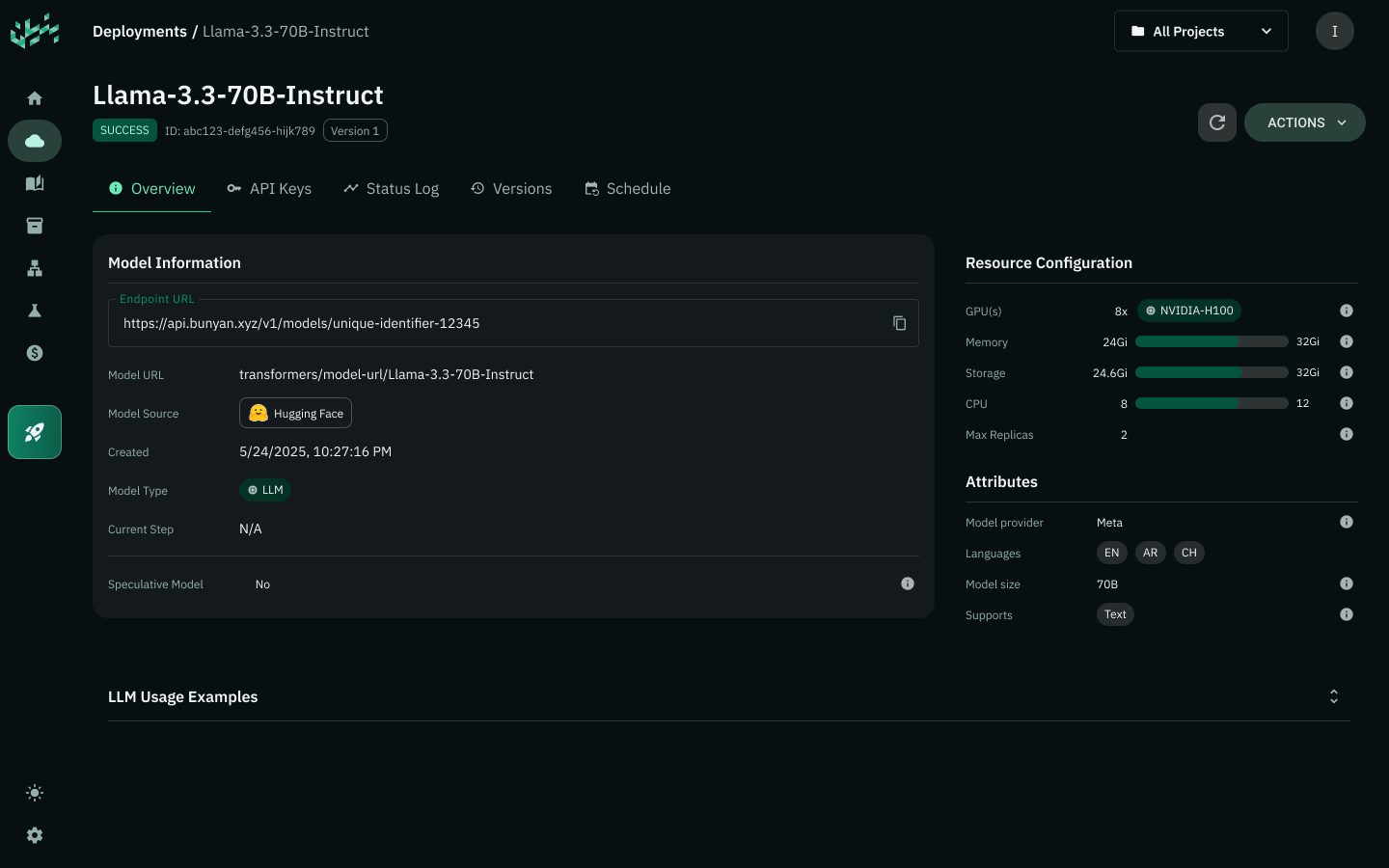
Task: Click the AR language tag
Action: (x=1151, y=553)
